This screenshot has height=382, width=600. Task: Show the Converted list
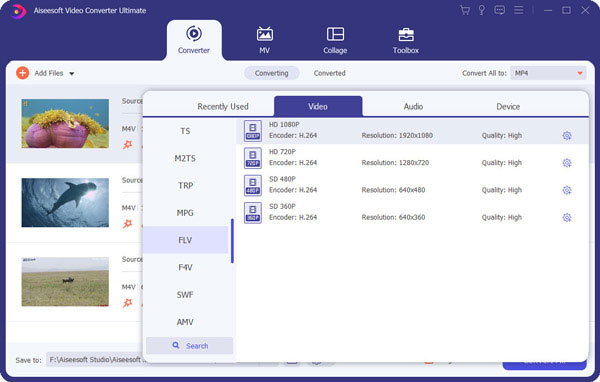[x=329, y=73]
